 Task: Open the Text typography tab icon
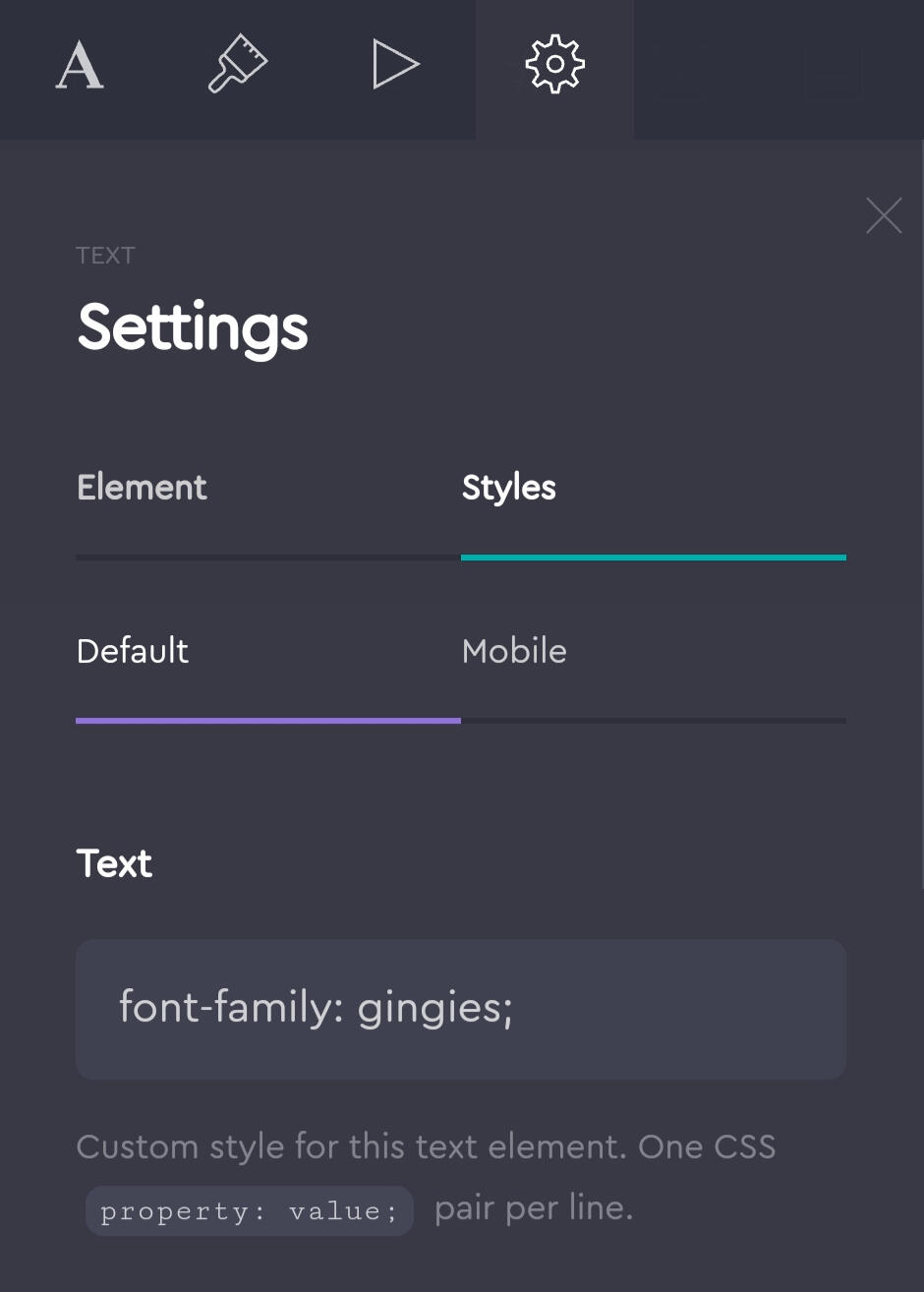click(x=80, y=67)
